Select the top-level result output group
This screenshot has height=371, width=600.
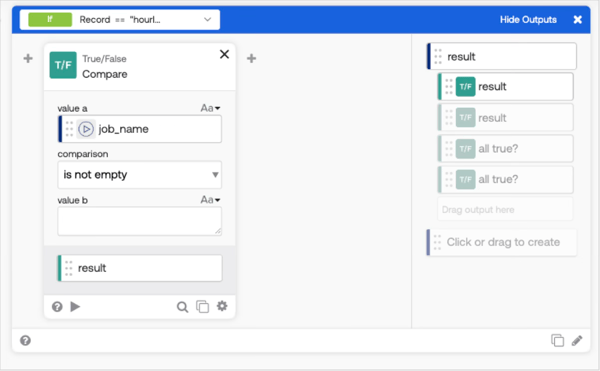click(502, 57)
